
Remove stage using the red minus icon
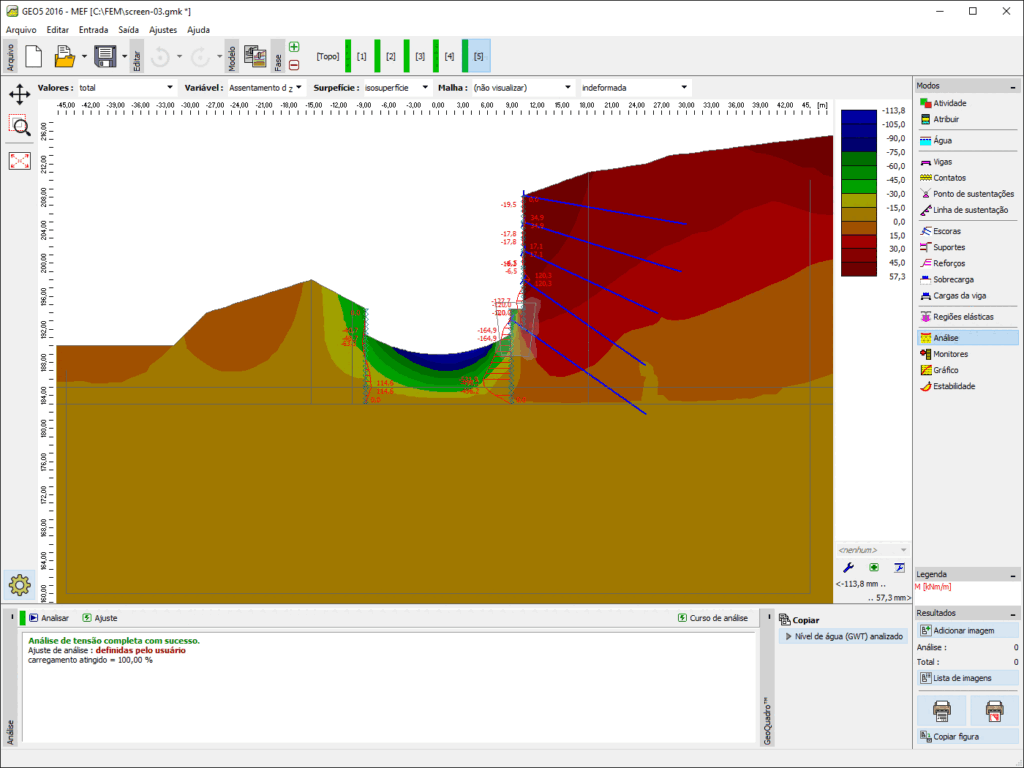click(x=294, y=65)
